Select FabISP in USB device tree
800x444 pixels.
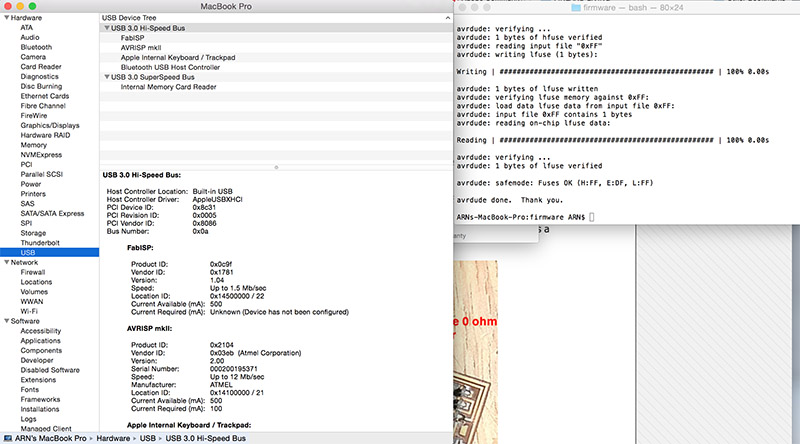point(132,38)
